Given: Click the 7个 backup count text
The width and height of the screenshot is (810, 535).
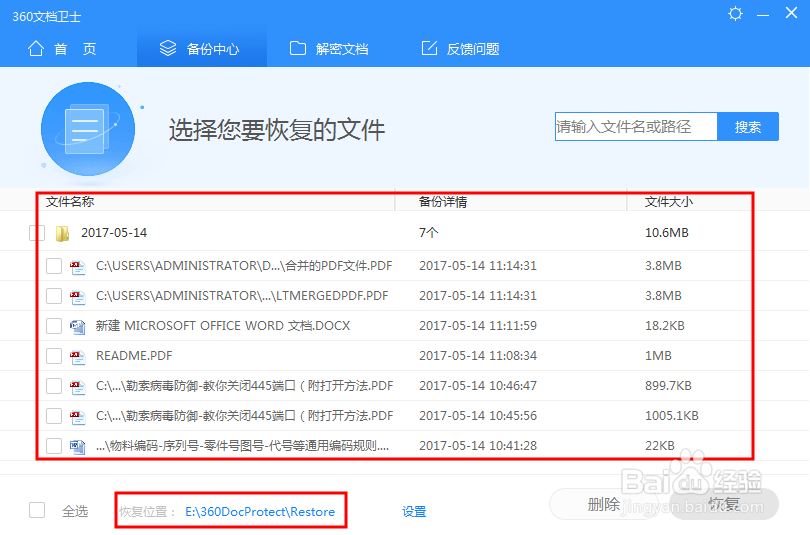Looking at the screenshot, I should point(428,233).
